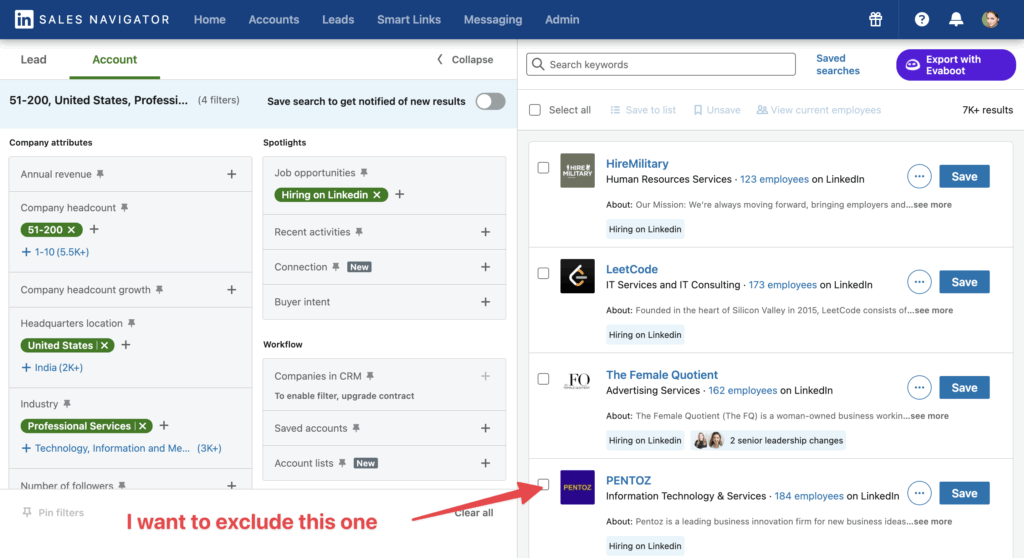Open more options for The Female Quotient
Screen dimensions: 1024x558
click(919, 387)
